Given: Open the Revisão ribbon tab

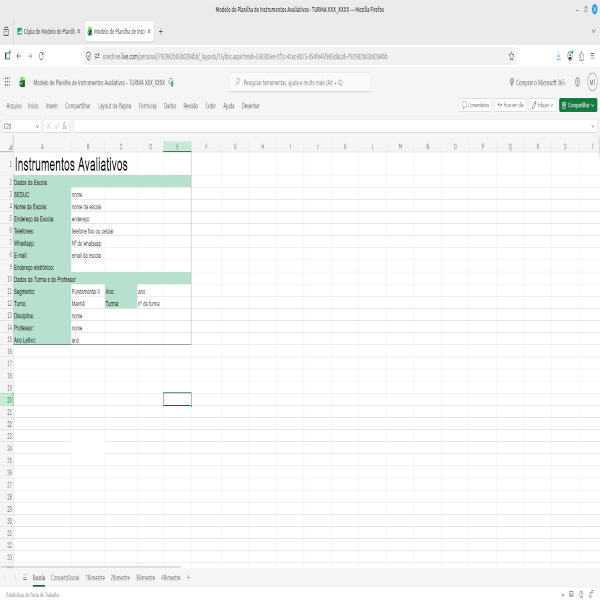Looking at the screenshot, I should (x=191, y=106).
